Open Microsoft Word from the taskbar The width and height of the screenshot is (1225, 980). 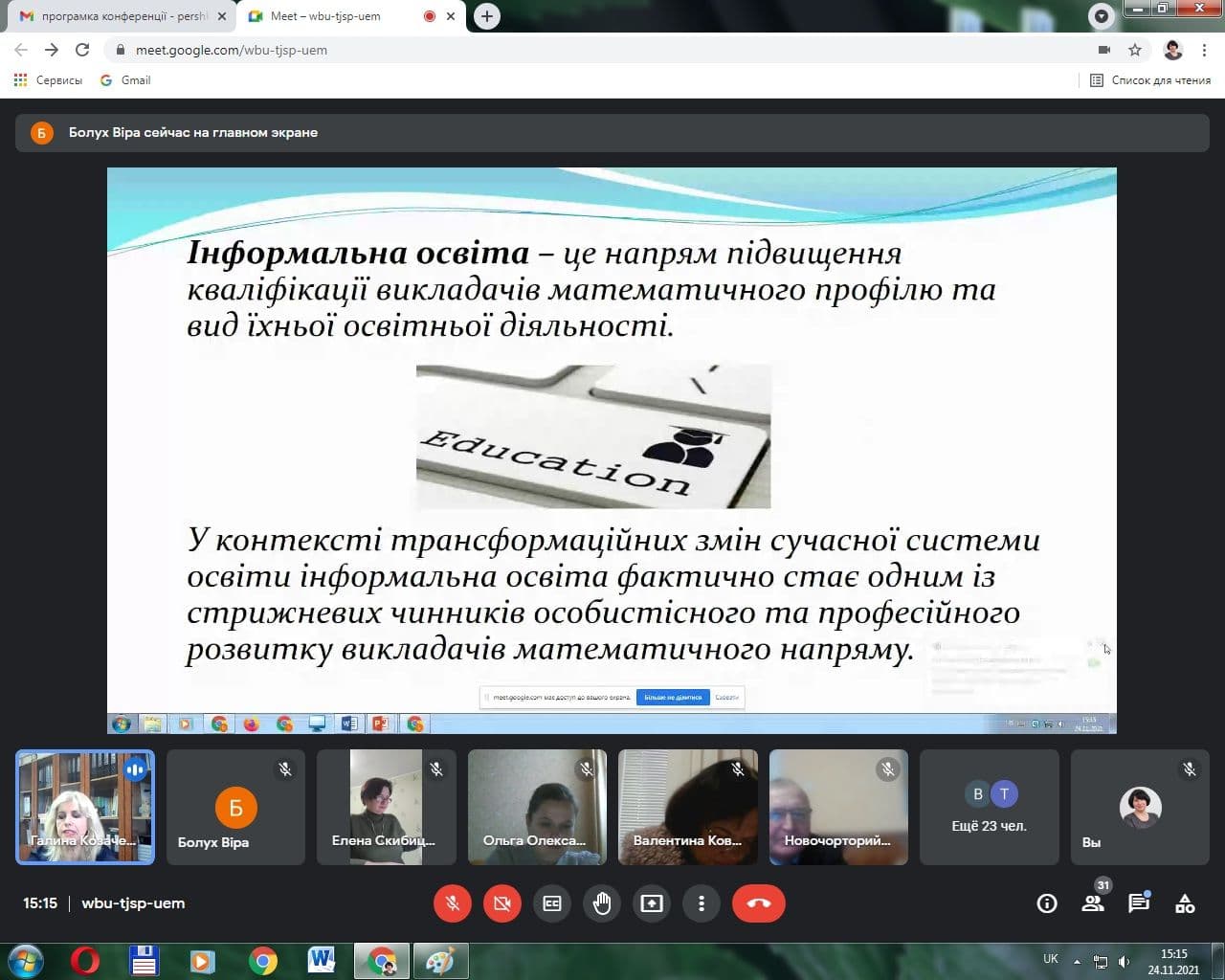(322, 960)
